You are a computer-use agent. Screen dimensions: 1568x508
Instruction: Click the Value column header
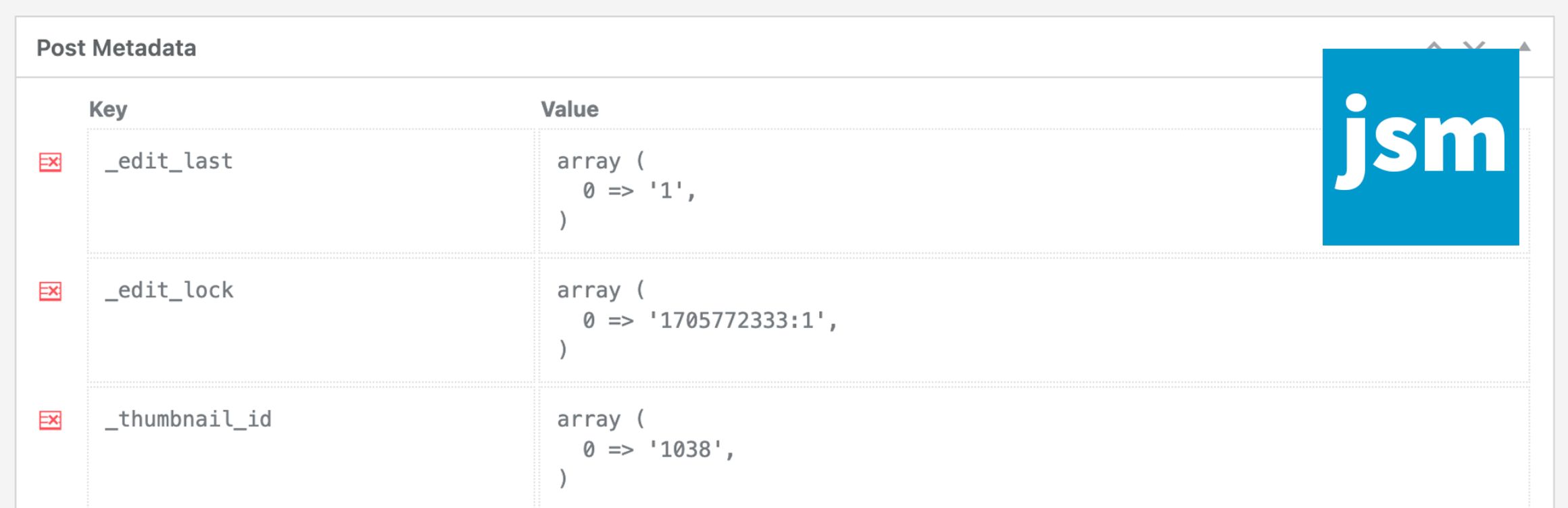point(569,110)
